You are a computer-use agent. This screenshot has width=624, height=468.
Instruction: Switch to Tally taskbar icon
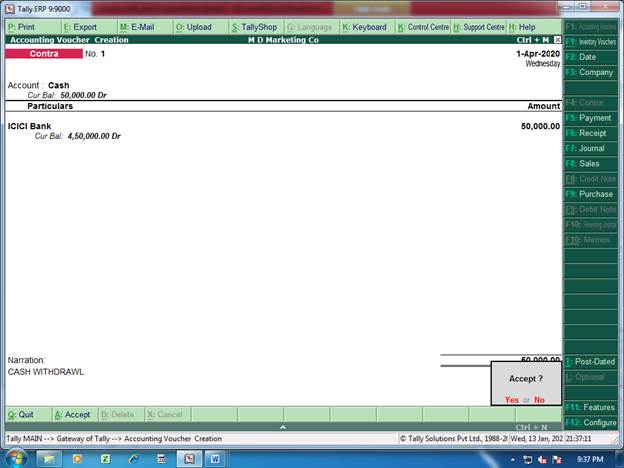click(189, 459)
